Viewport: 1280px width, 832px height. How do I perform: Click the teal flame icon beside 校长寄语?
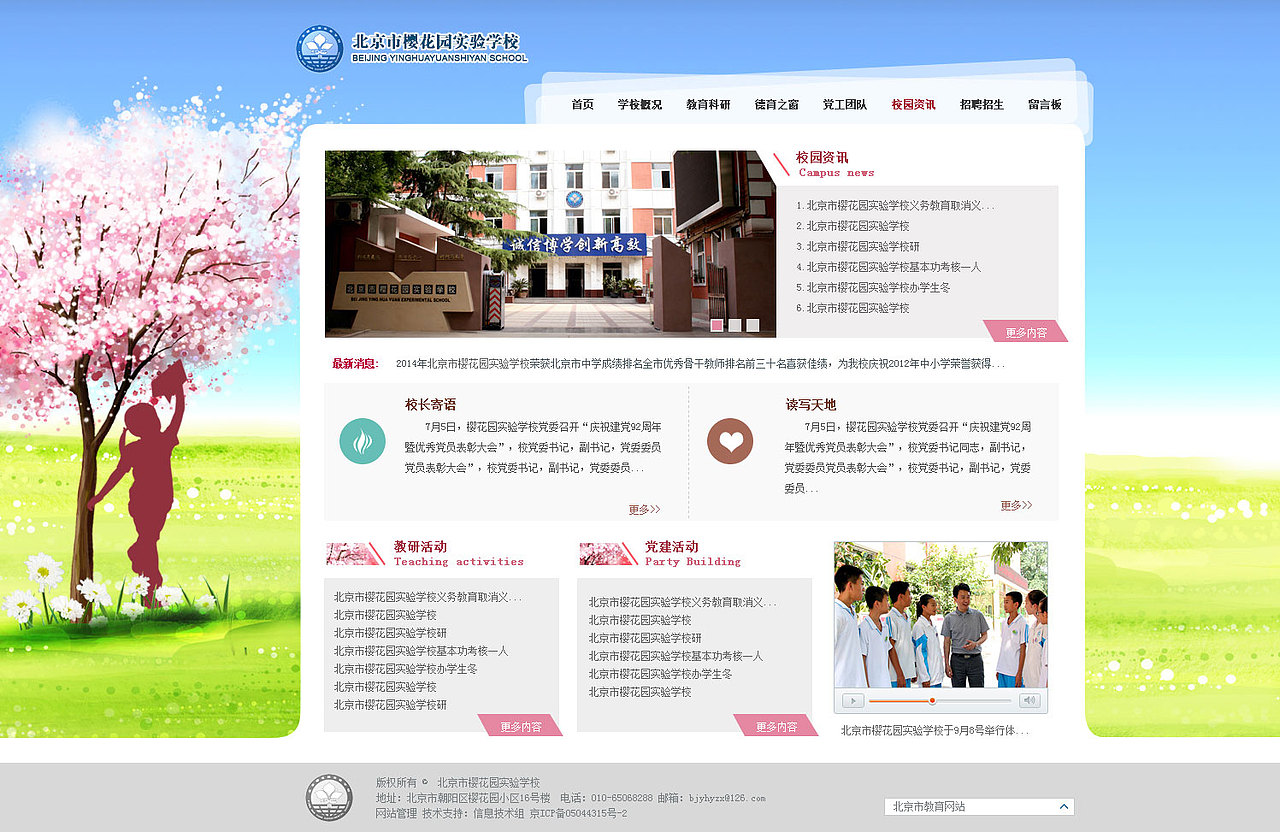click(x=362, y=441)
